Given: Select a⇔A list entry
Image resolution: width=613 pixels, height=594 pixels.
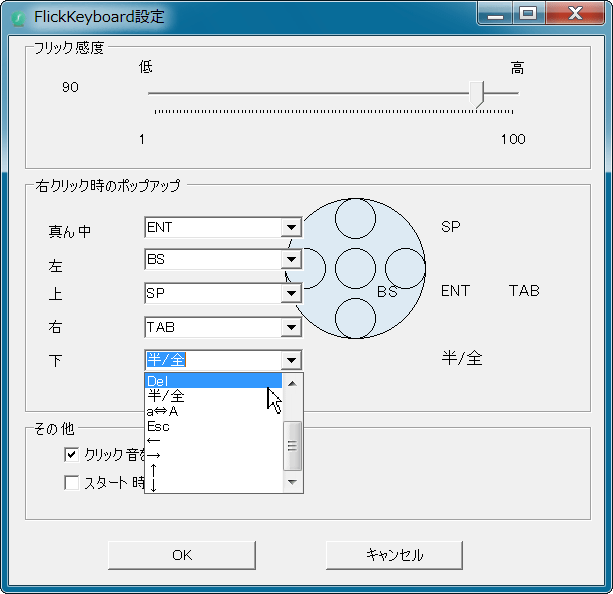Looking at the screenshot, I should [x=213, y=411].
